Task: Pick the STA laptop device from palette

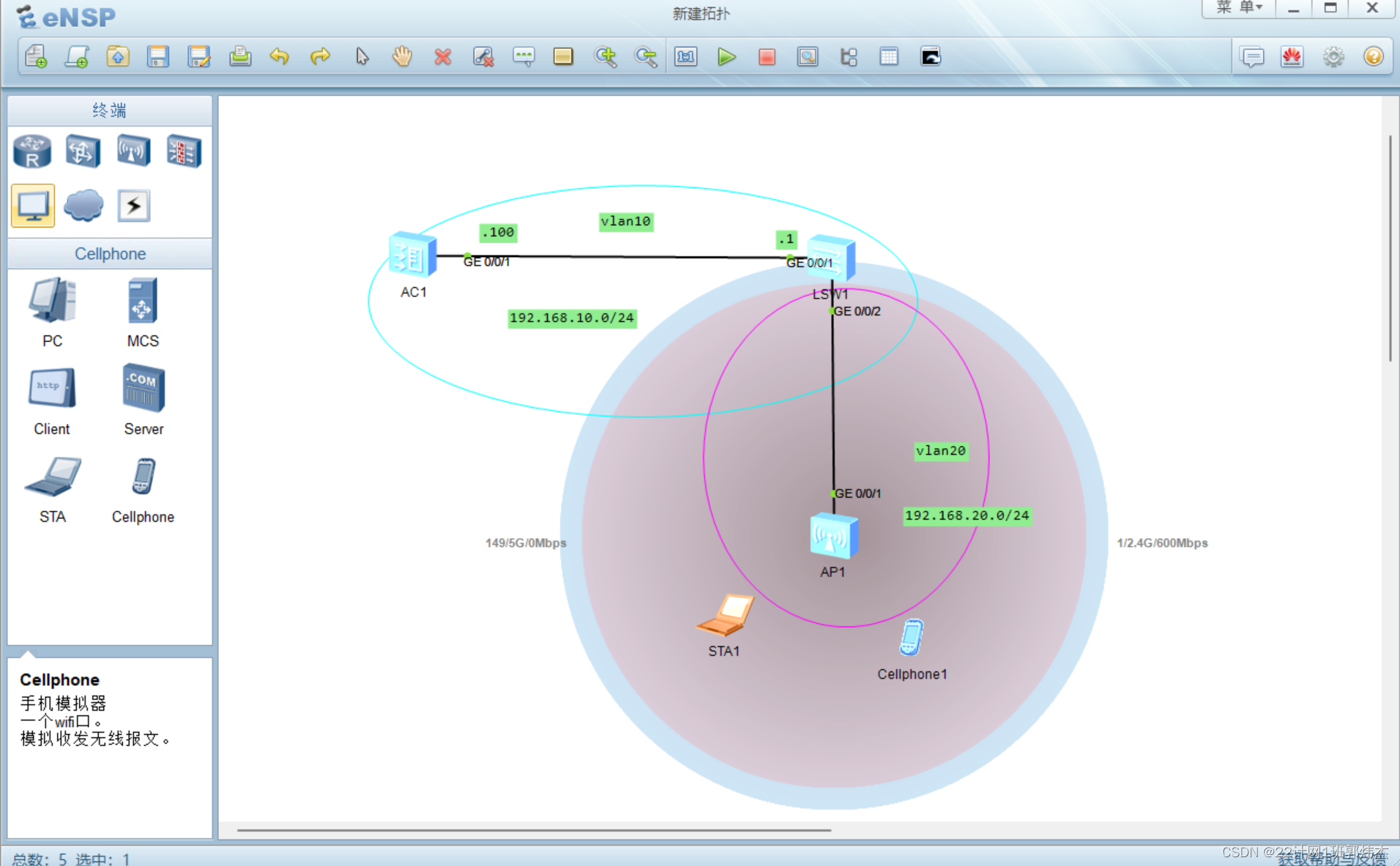Action: (x=52, y=489)
